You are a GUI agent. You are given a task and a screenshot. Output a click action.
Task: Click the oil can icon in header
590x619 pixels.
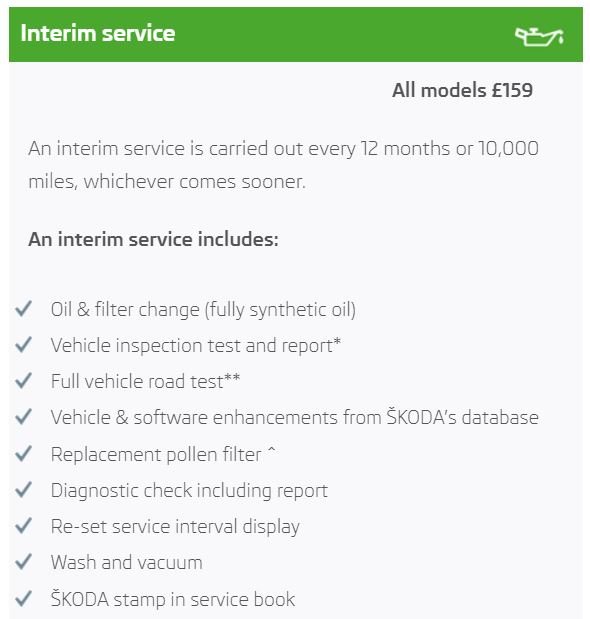pyautogui.click(x=539, y=36)
